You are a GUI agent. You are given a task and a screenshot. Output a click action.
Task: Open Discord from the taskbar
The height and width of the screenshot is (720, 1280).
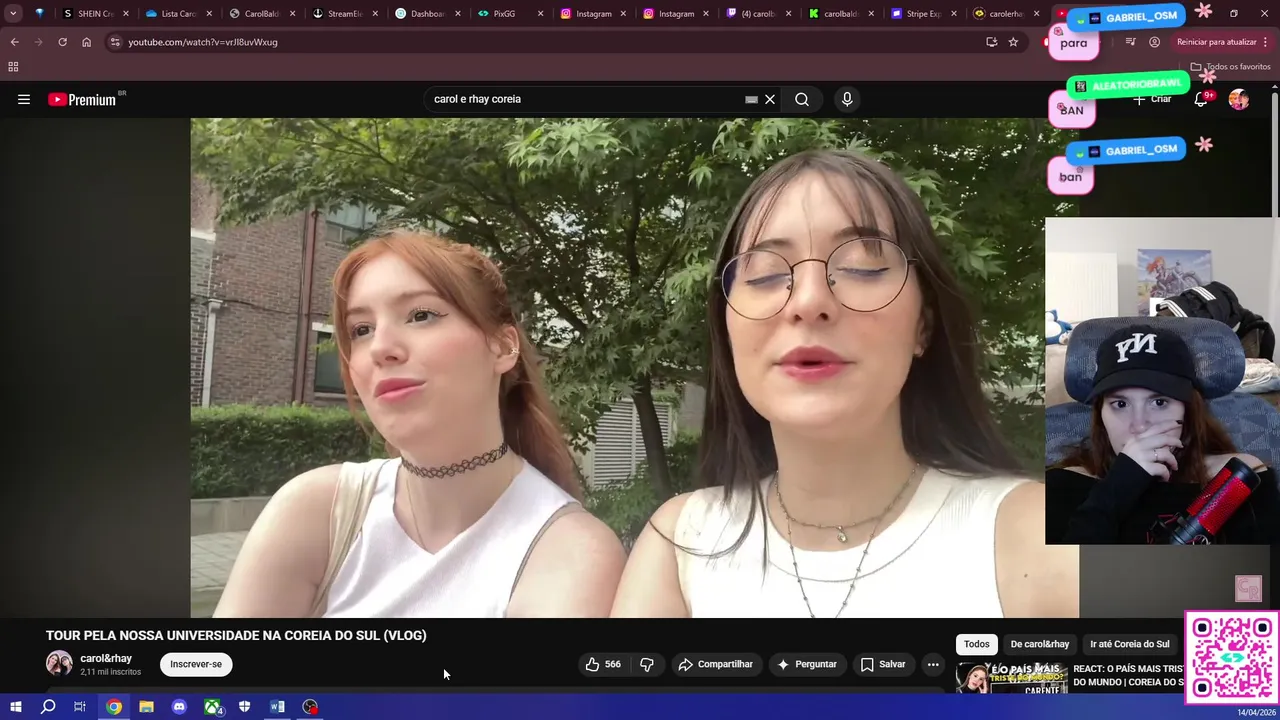[179, 707]
